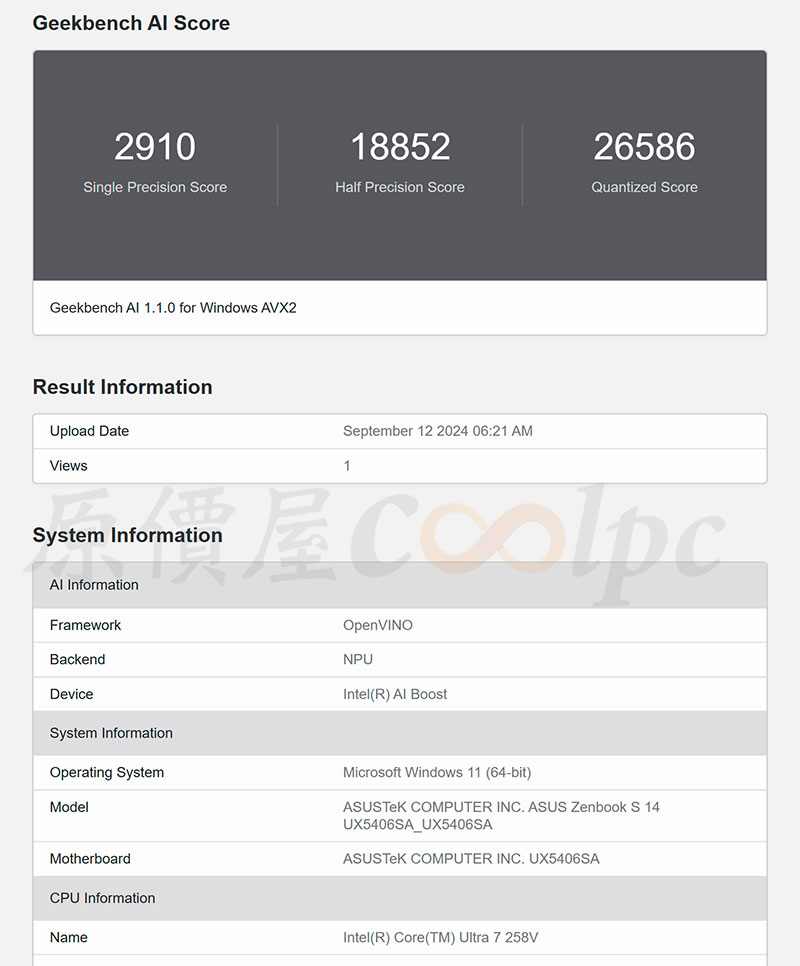
Task: Select the ASUS Zenbook S 14 model value
Action: (x=501, y=816)
